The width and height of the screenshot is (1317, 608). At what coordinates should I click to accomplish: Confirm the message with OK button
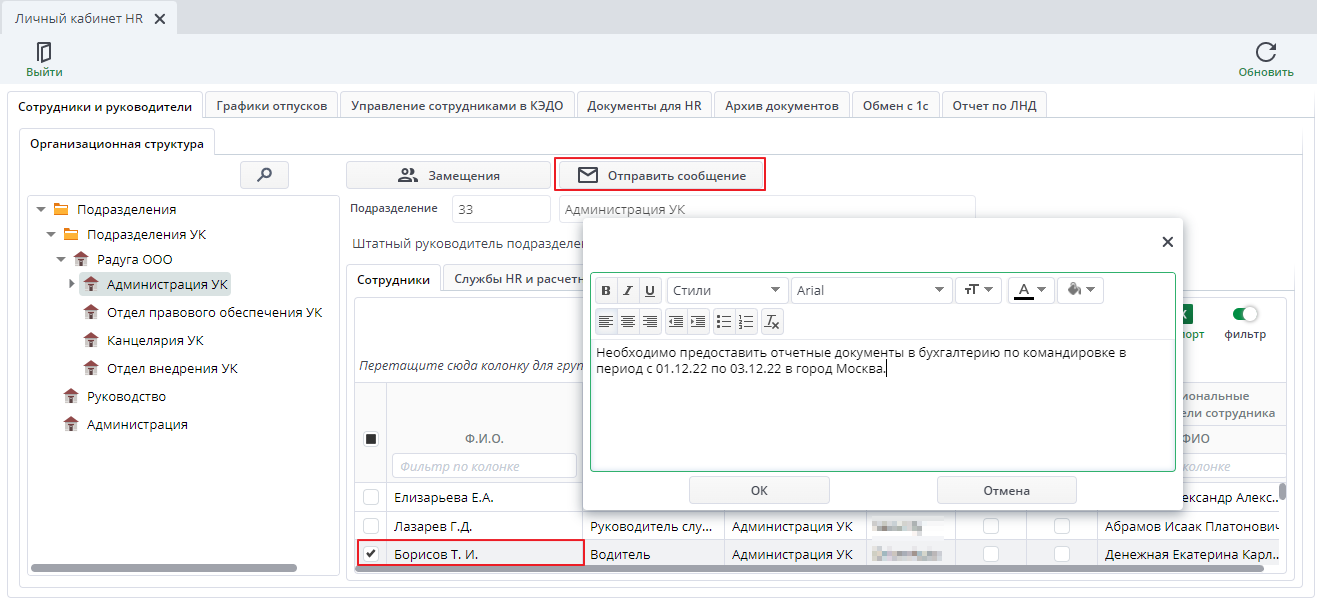[759, 490]
